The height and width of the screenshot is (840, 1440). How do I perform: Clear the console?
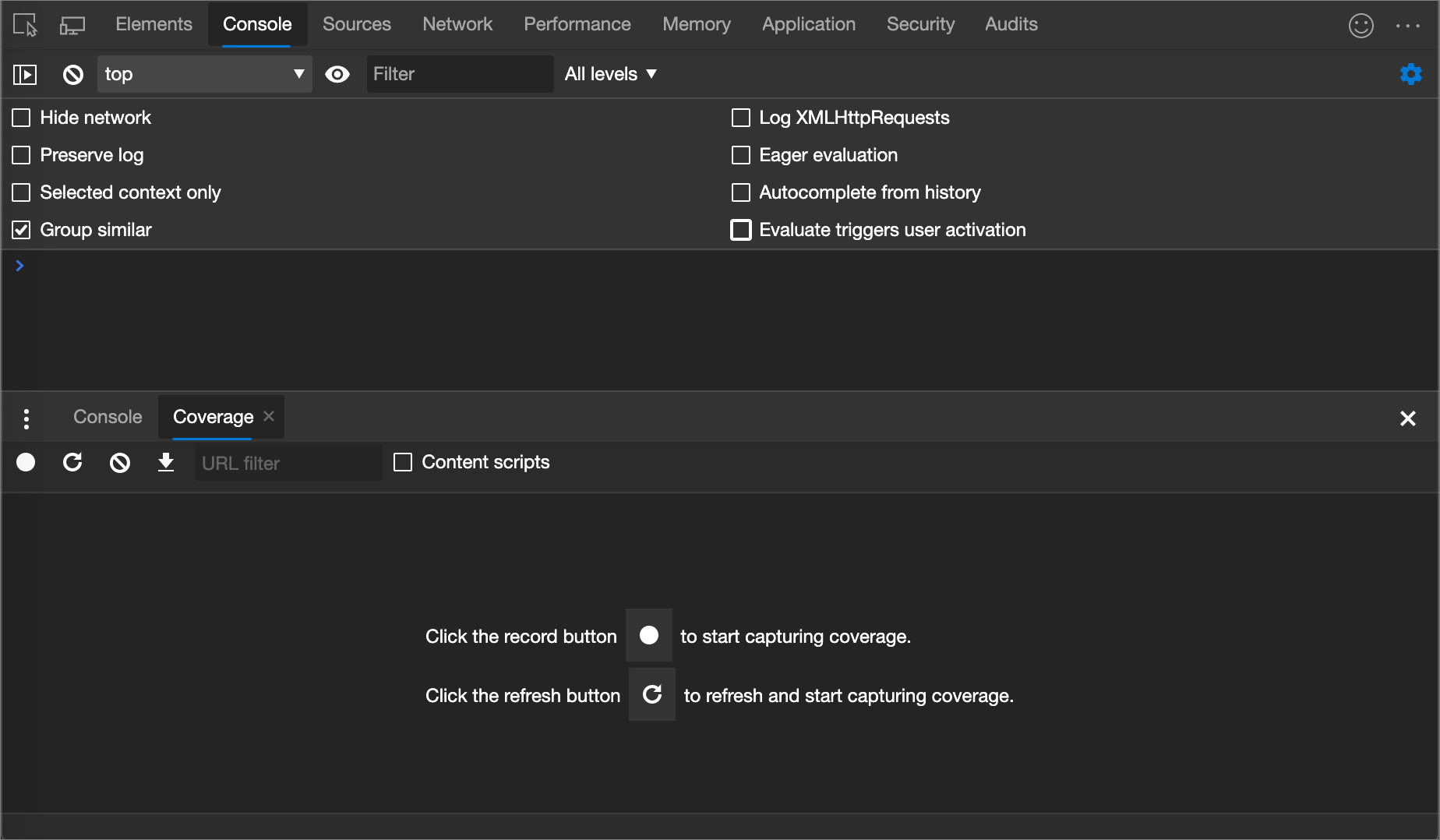72,74
